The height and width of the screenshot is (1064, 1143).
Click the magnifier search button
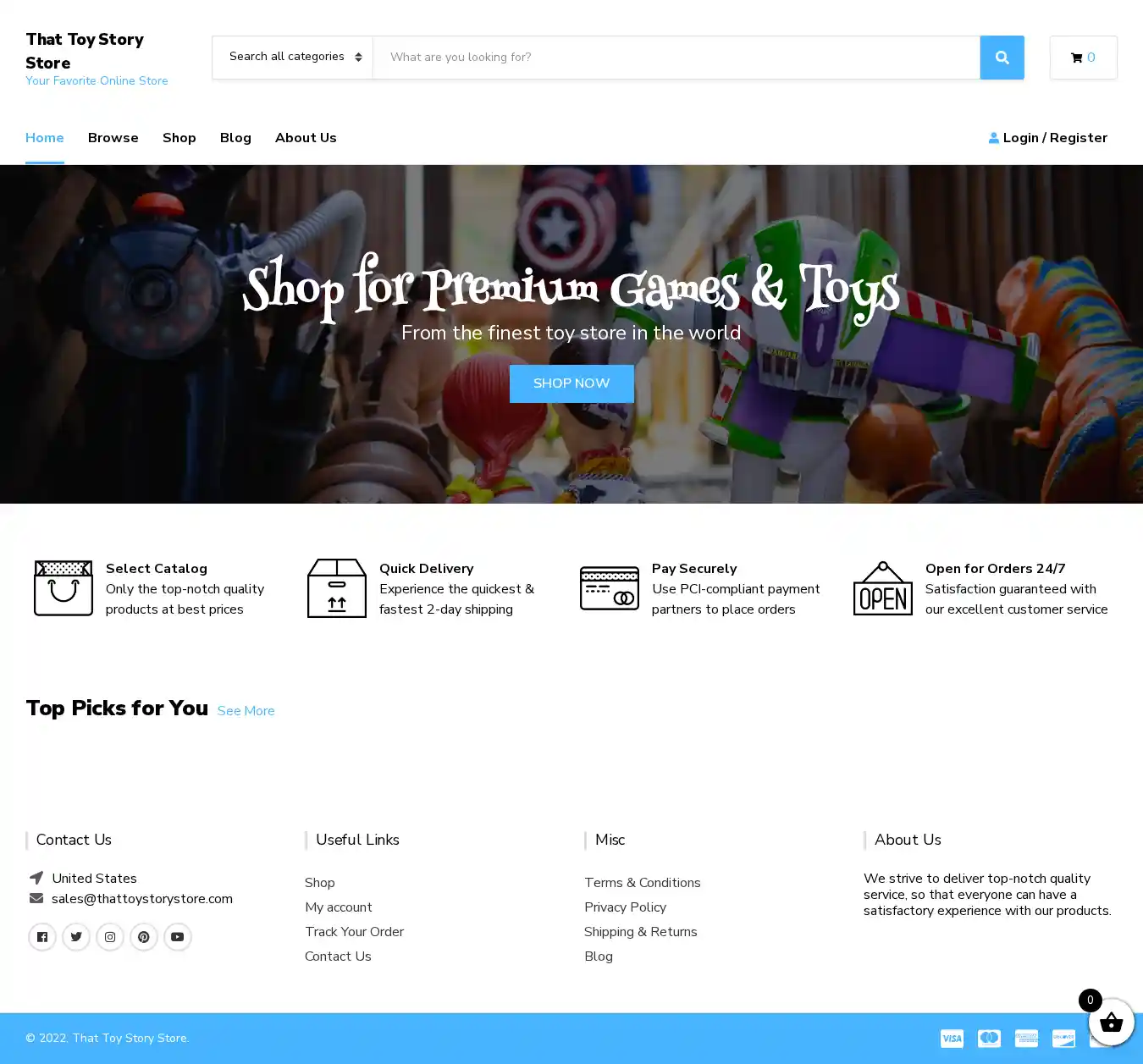tap(1002, 58)
